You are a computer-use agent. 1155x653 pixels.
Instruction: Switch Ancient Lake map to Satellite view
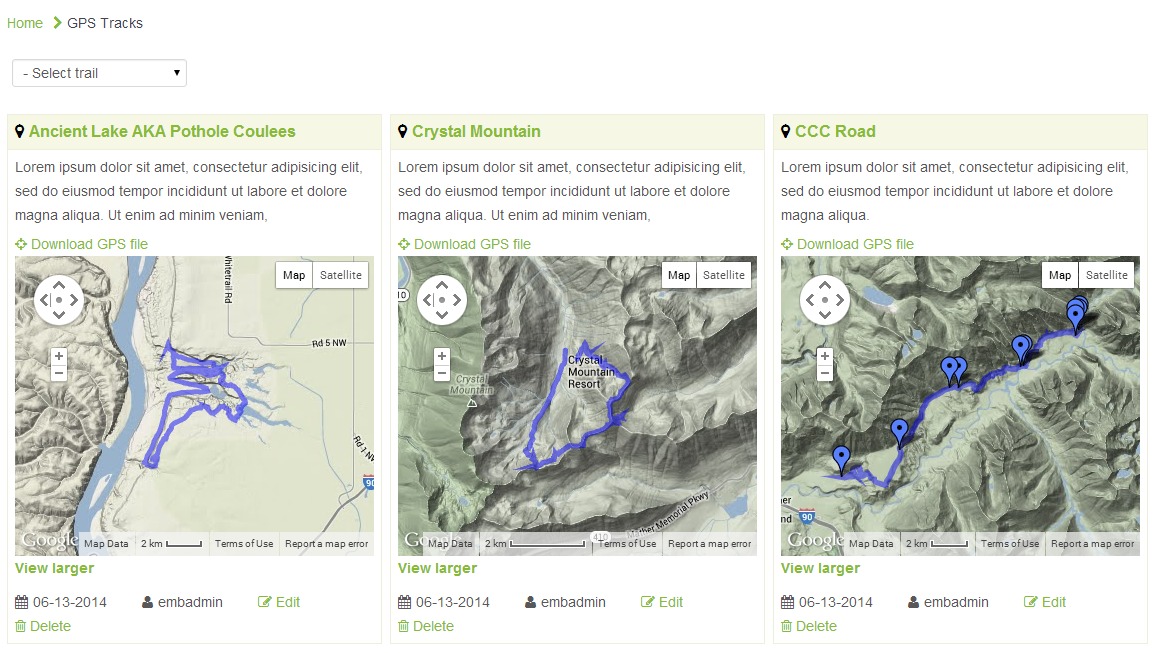(341, 275)
